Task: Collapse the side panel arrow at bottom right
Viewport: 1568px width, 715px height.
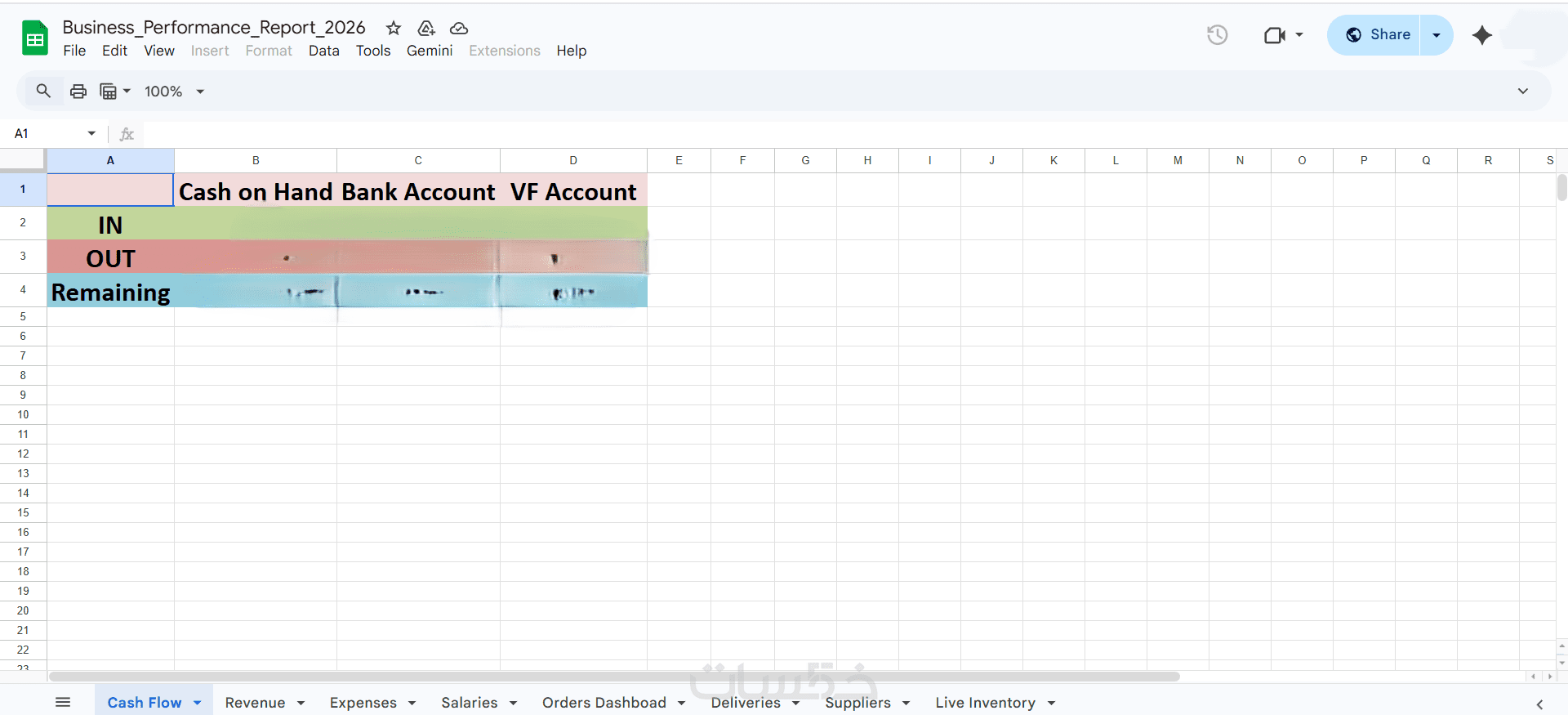Action: 1539,704
